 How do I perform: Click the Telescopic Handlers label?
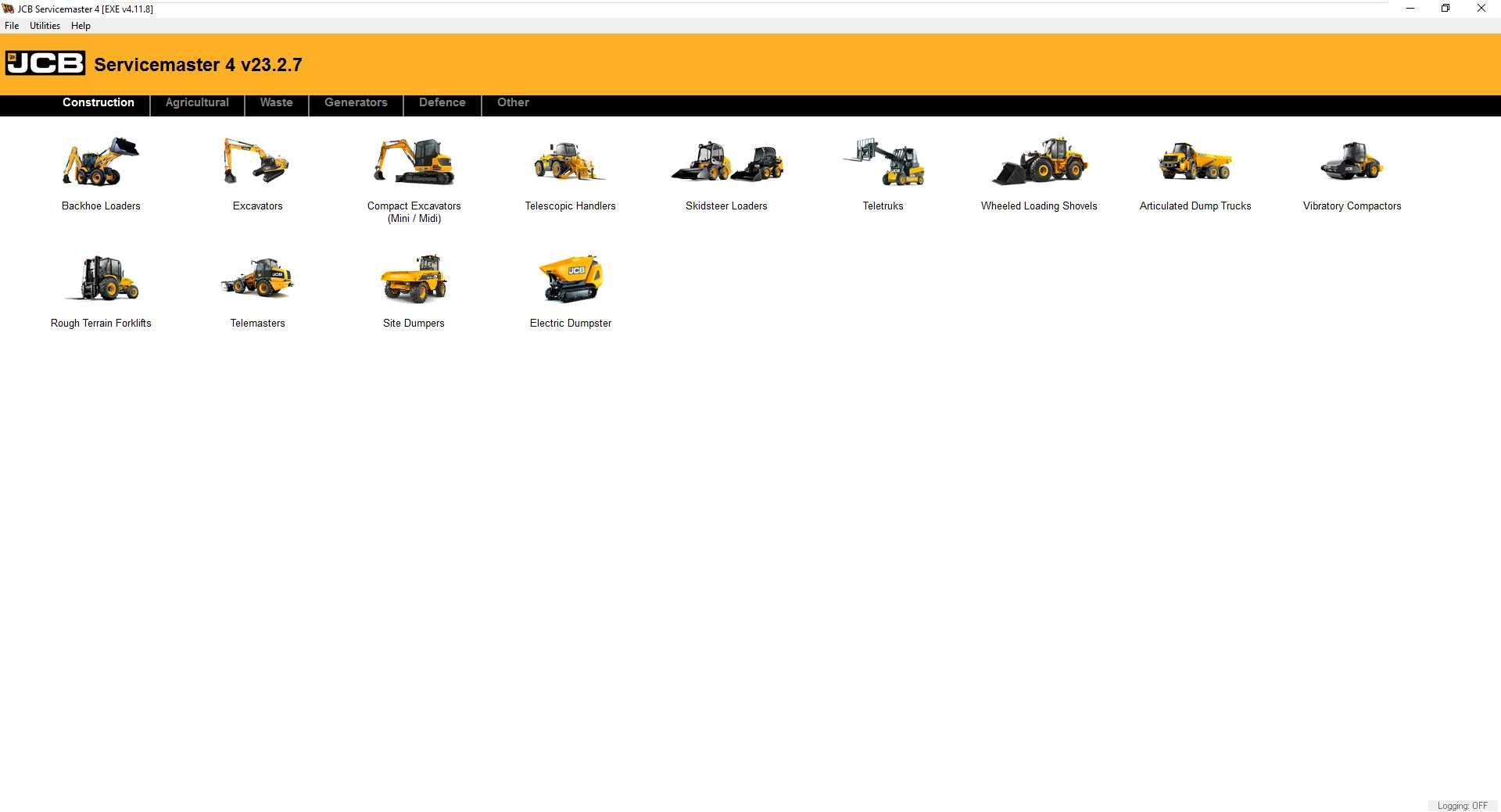coord(570,206)
